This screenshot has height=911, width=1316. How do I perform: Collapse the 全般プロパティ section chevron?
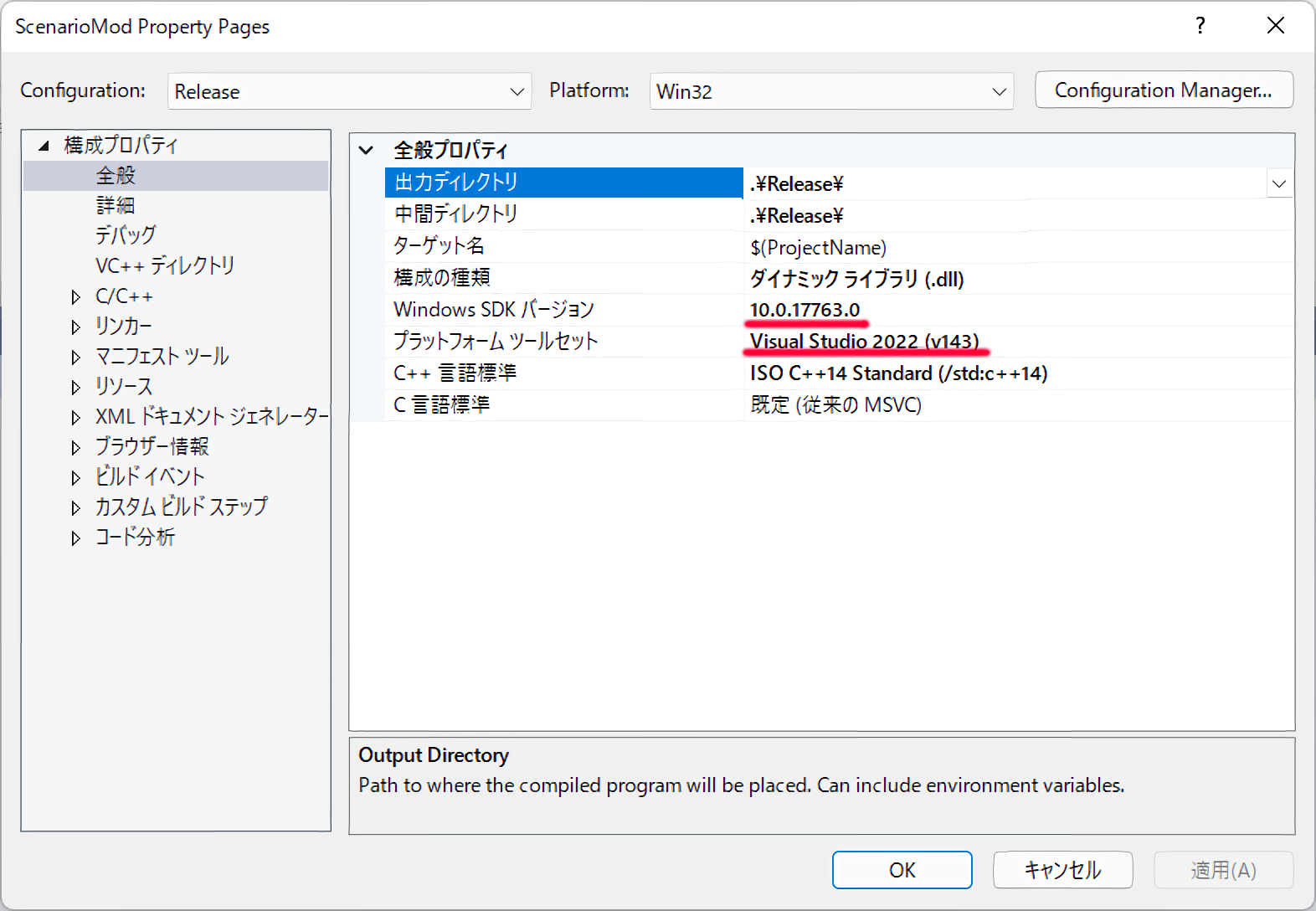[366, 151]
